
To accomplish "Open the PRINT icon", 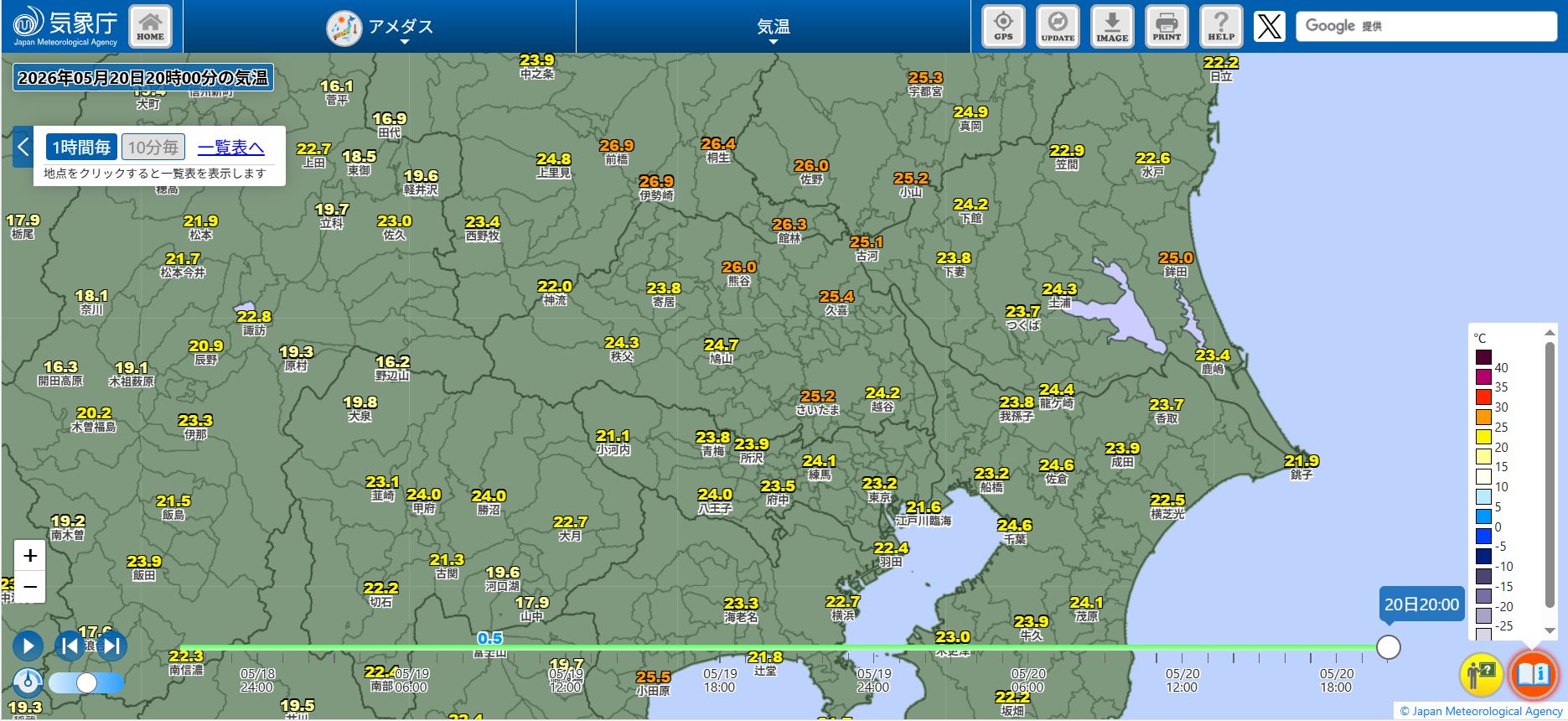I will [1167, 26].
